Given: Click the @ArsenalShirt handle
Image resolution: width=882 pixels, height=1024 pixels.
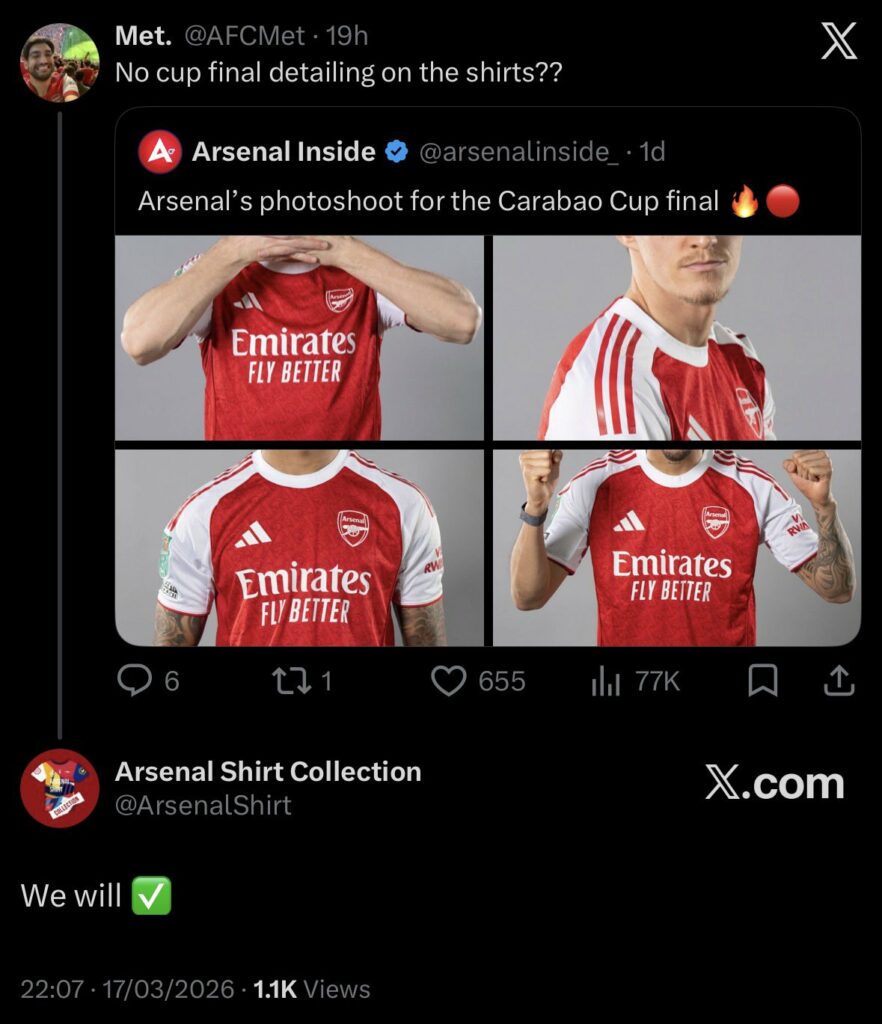Looking at the screenshot, I should coord(203,805).
